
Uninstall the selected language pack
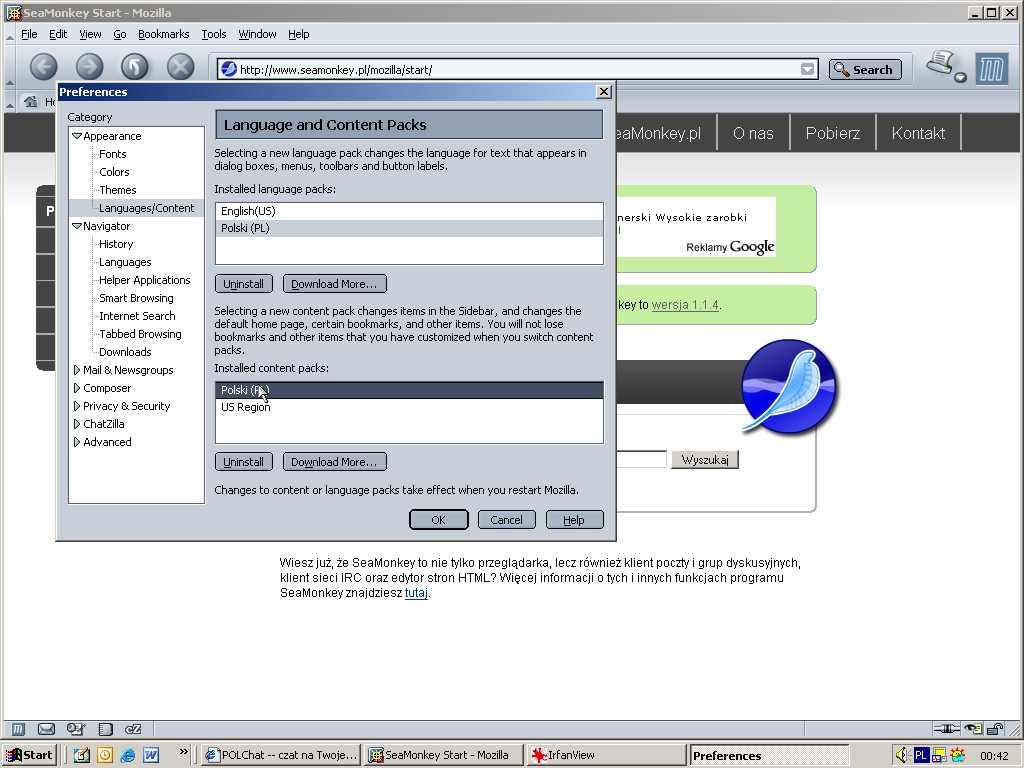[244, 283]
